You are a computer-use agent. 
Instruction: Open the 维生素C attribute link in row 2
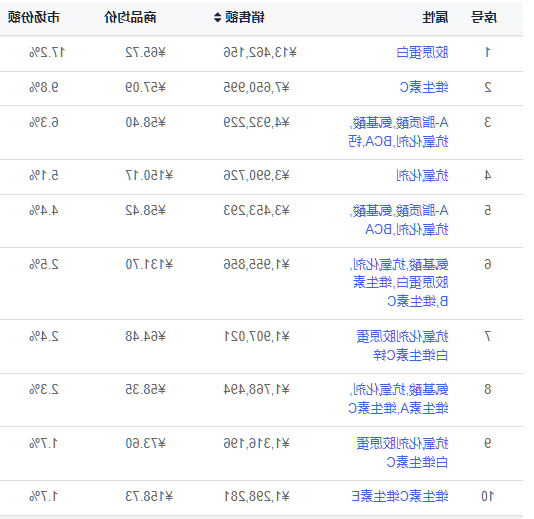pos(424,88)
